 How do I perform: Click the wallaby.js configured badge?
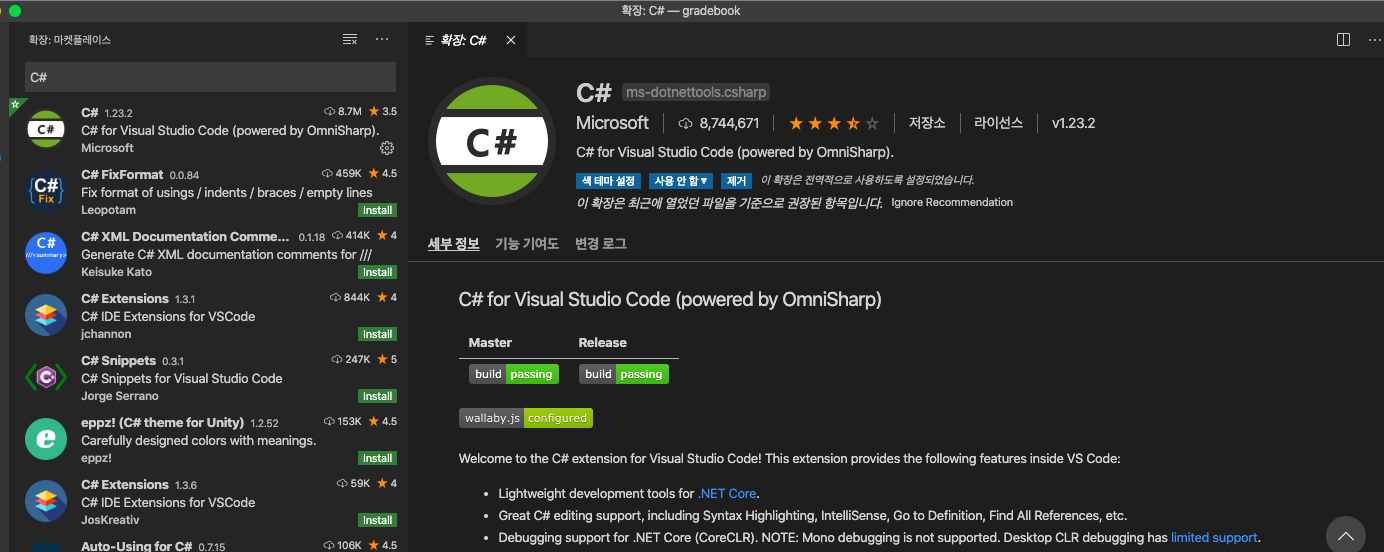526,418
